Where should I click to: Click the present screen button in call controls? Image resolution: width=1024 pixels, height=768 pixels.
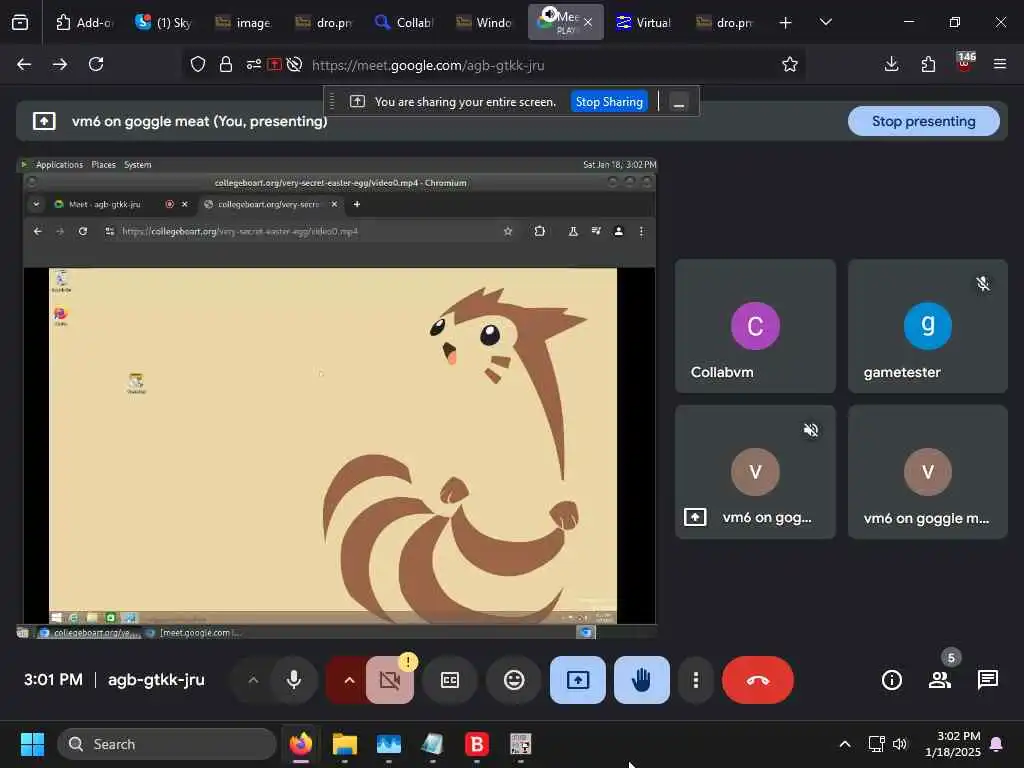click(578, 680)
